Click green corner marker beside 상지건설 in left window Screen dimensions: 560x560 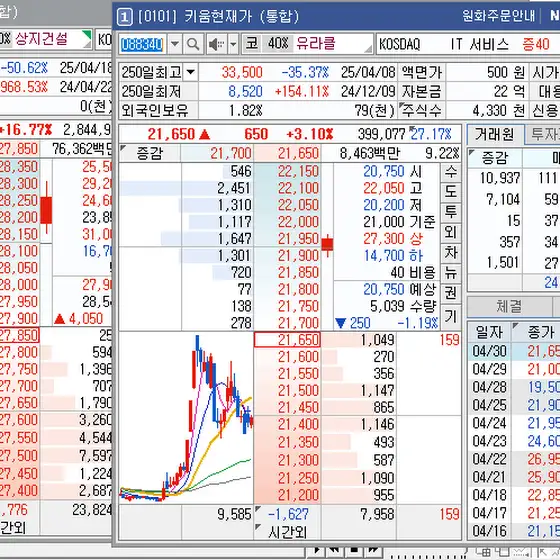[x=87, y=35]
